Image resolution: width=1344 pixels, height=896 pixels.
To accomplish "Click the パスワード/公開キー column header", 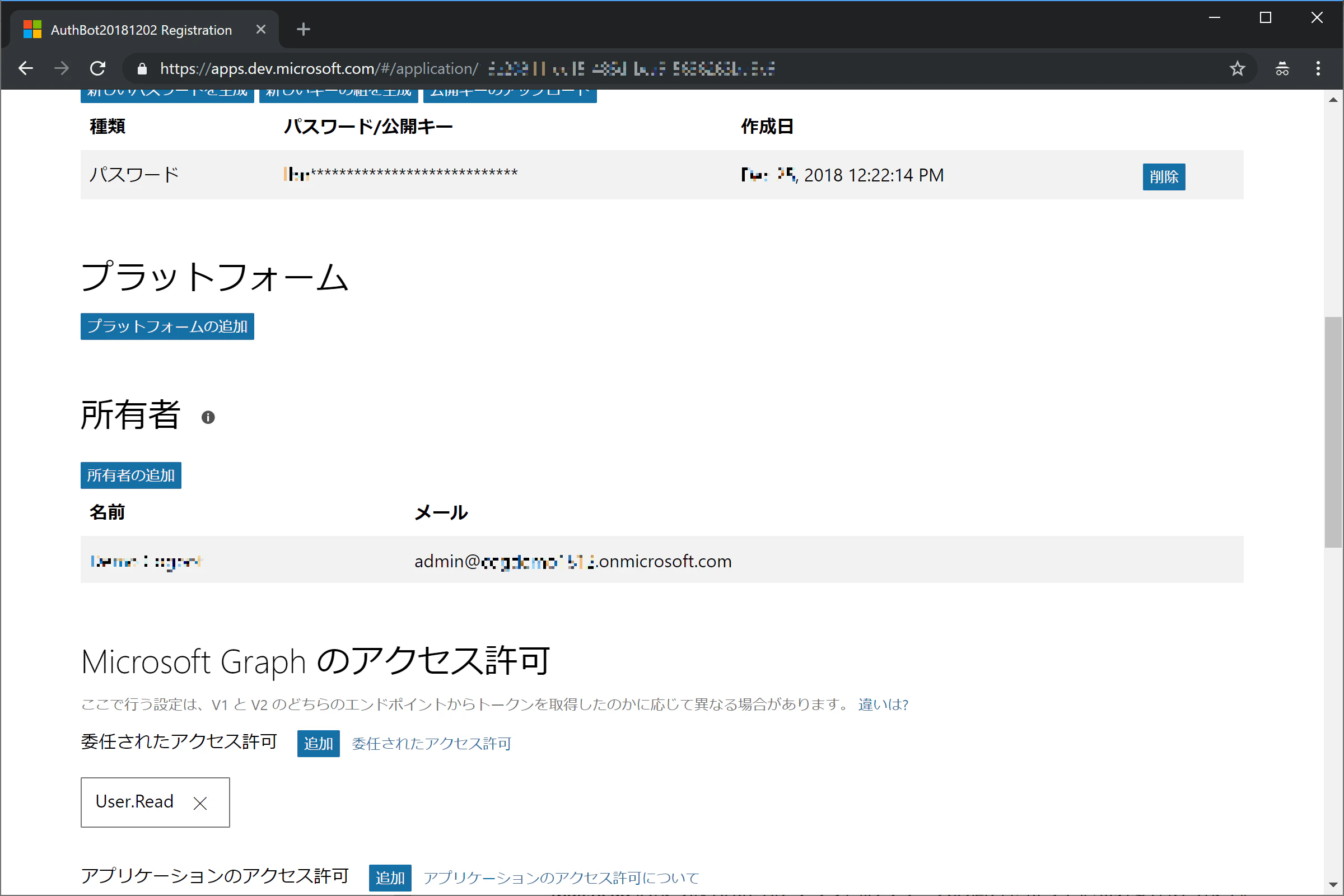I will tap(368, 127).
